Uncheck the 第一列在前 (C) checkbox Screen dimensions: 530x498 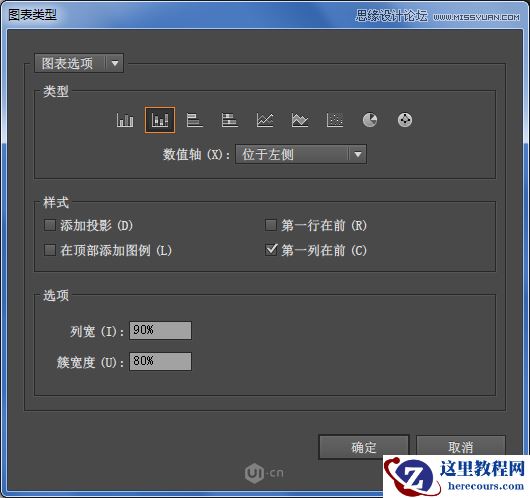[271, 250]
